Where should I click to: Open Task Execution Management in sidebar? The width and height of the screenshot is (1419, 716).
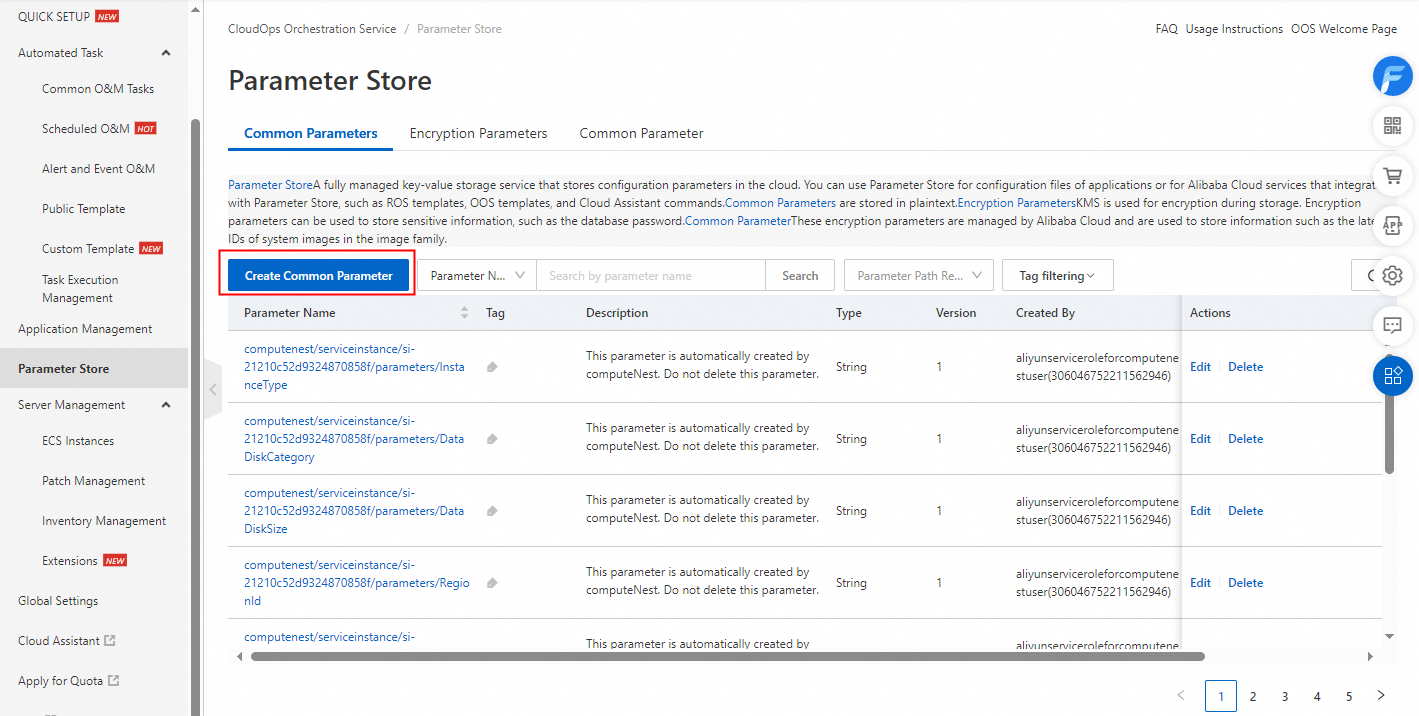pyautogui.click(x=80, y=289)
